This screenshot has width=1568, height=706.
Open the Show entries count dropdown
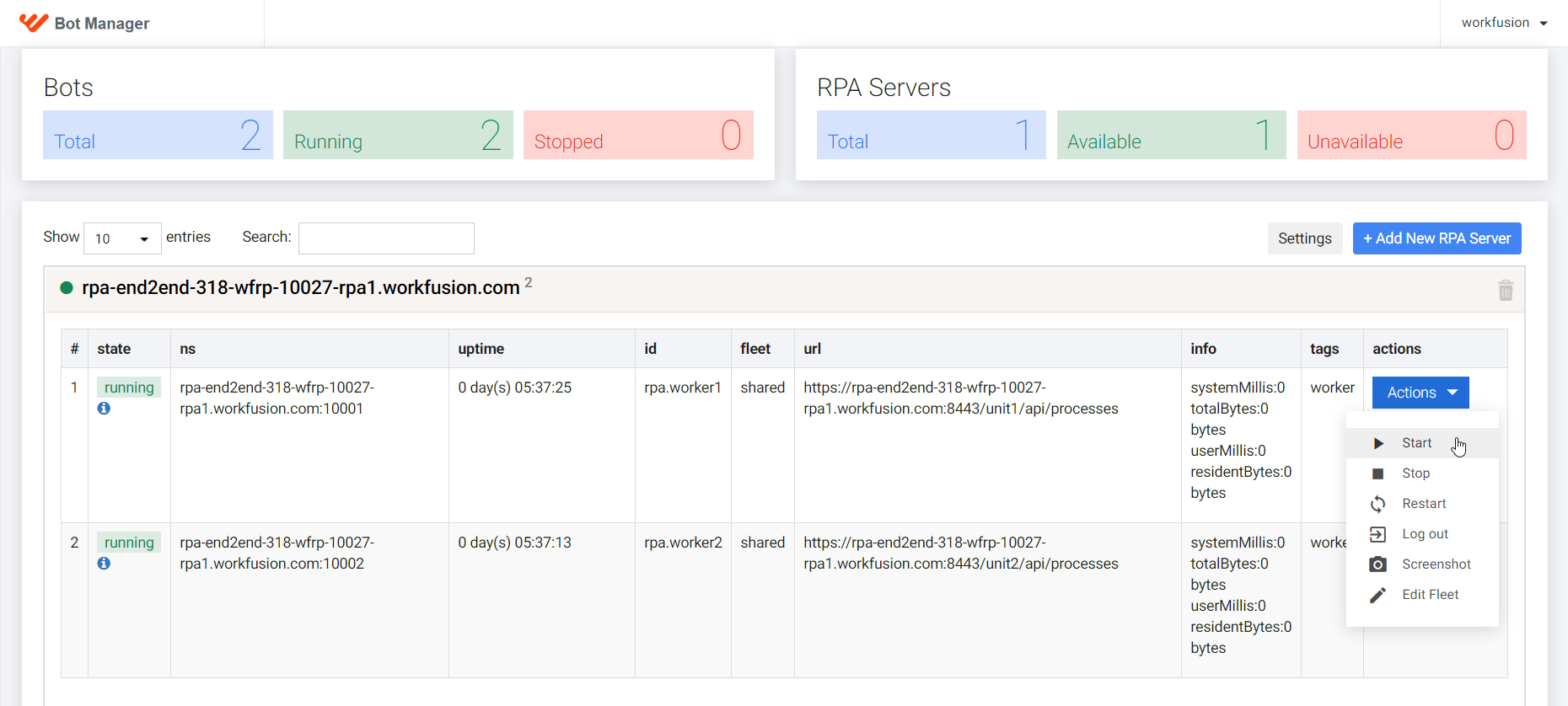[122, 238]
